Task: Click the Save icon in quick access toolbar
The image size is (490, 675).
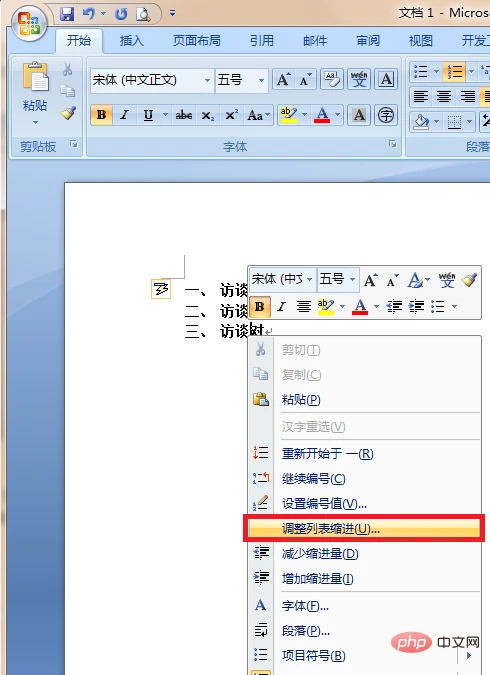Action: pos(67,14)
